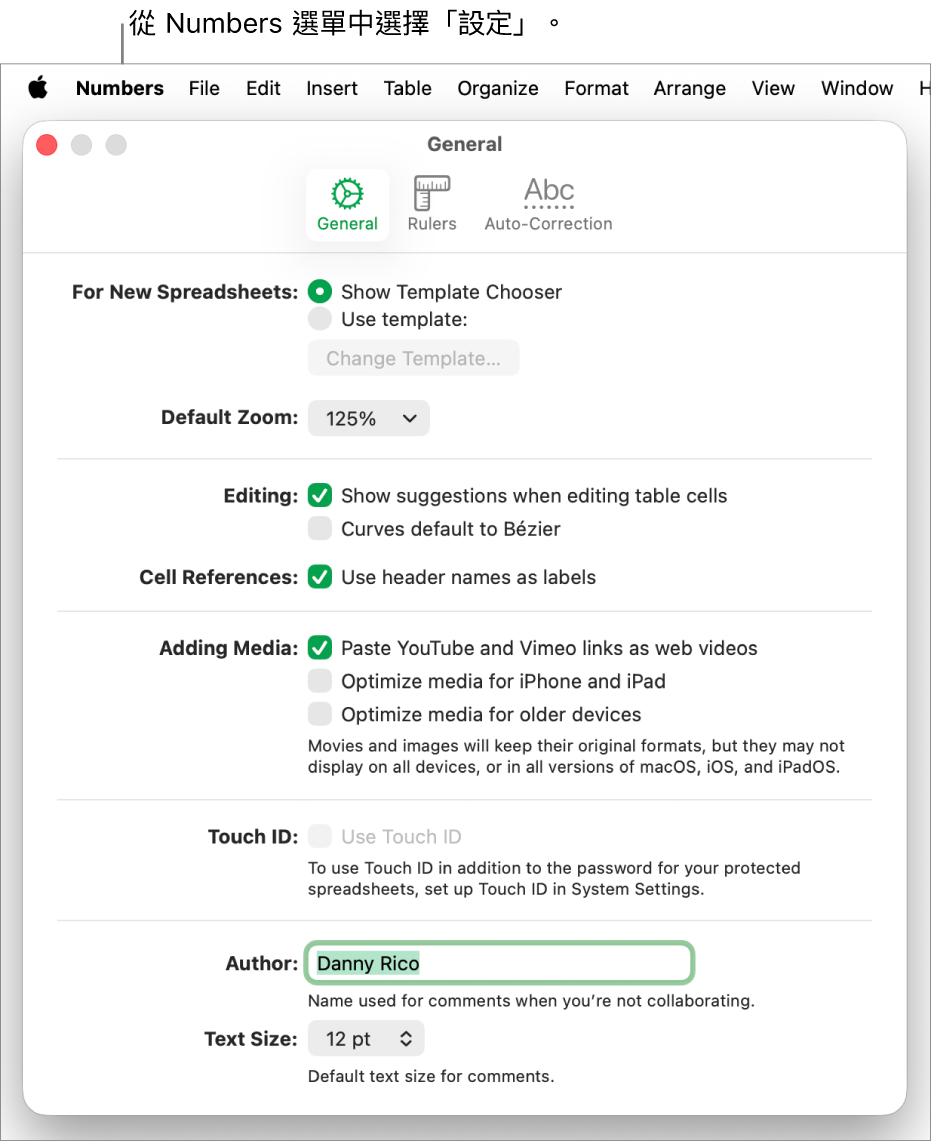The image size is (931, 1141).
Task: Select the Show Template Chooser radio button
Action: 320,292
